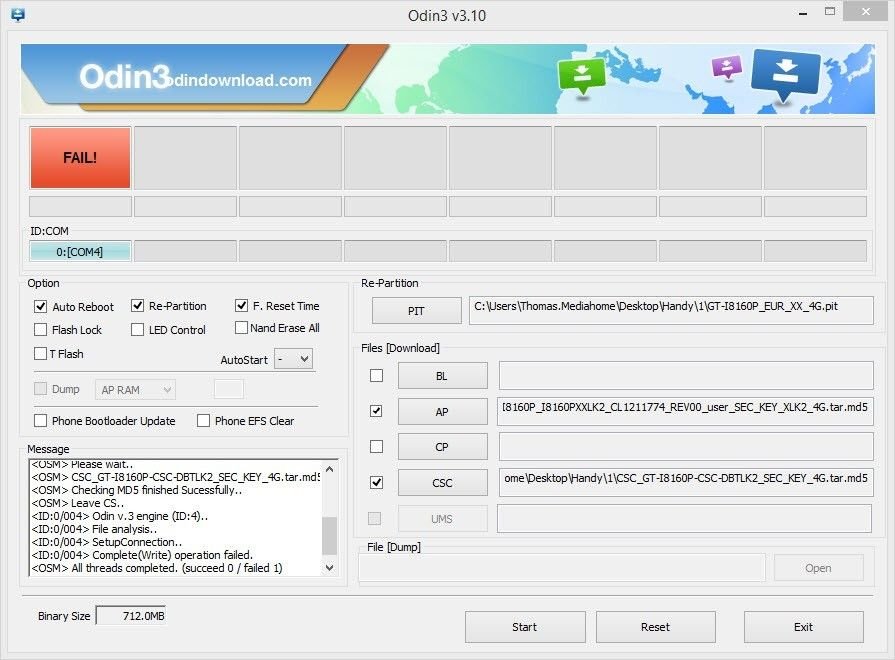
Task: Click the PIT file path field
Action: 671,310
